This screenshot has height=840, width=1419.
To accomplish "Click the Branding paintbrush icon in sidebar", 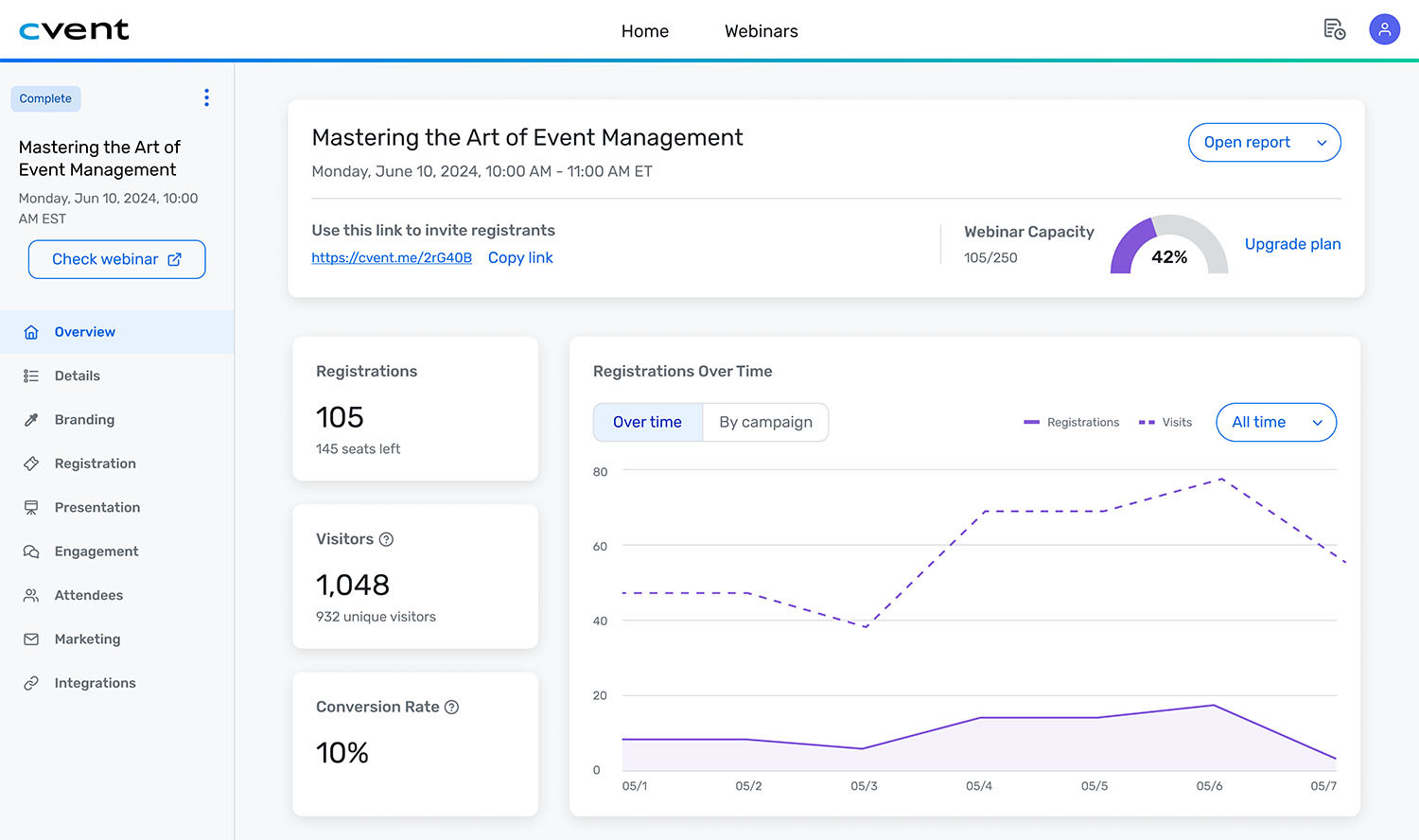I will (x=31, y=420).
